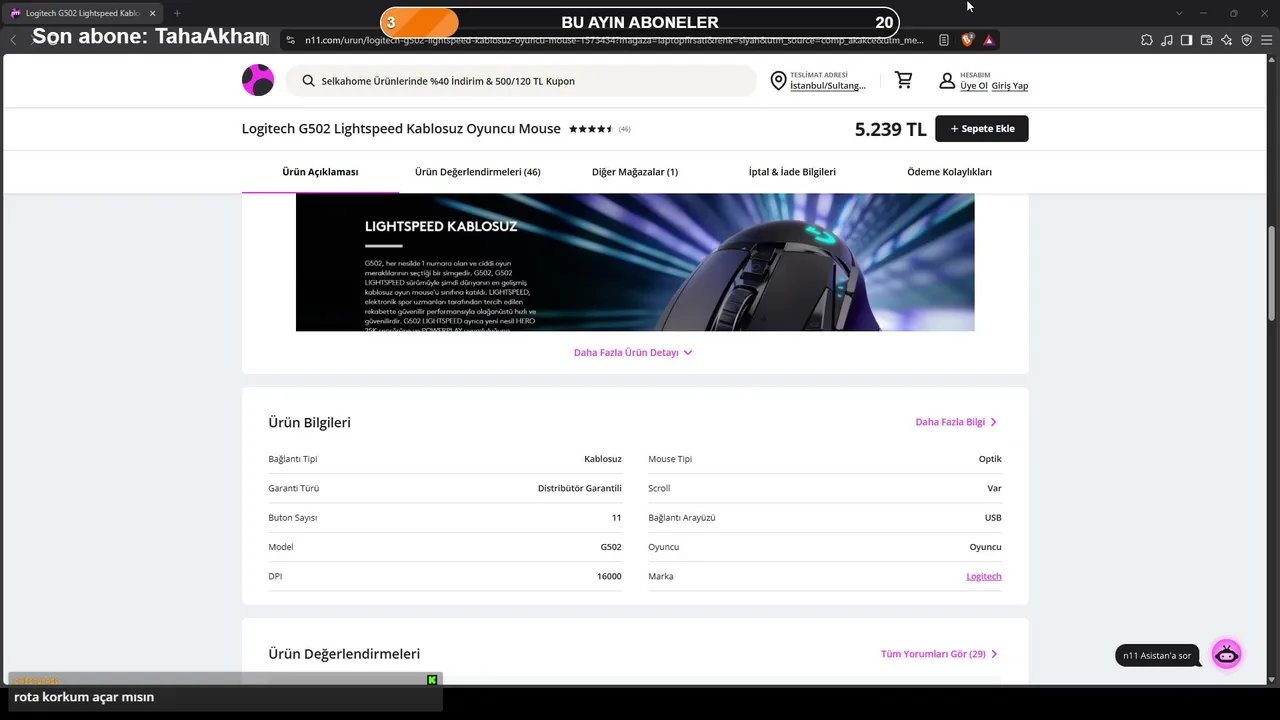This screenshot has height=720, width=1280.
Task: Open the n11 Asistan chatbot icon
Action: (1226, 654)
